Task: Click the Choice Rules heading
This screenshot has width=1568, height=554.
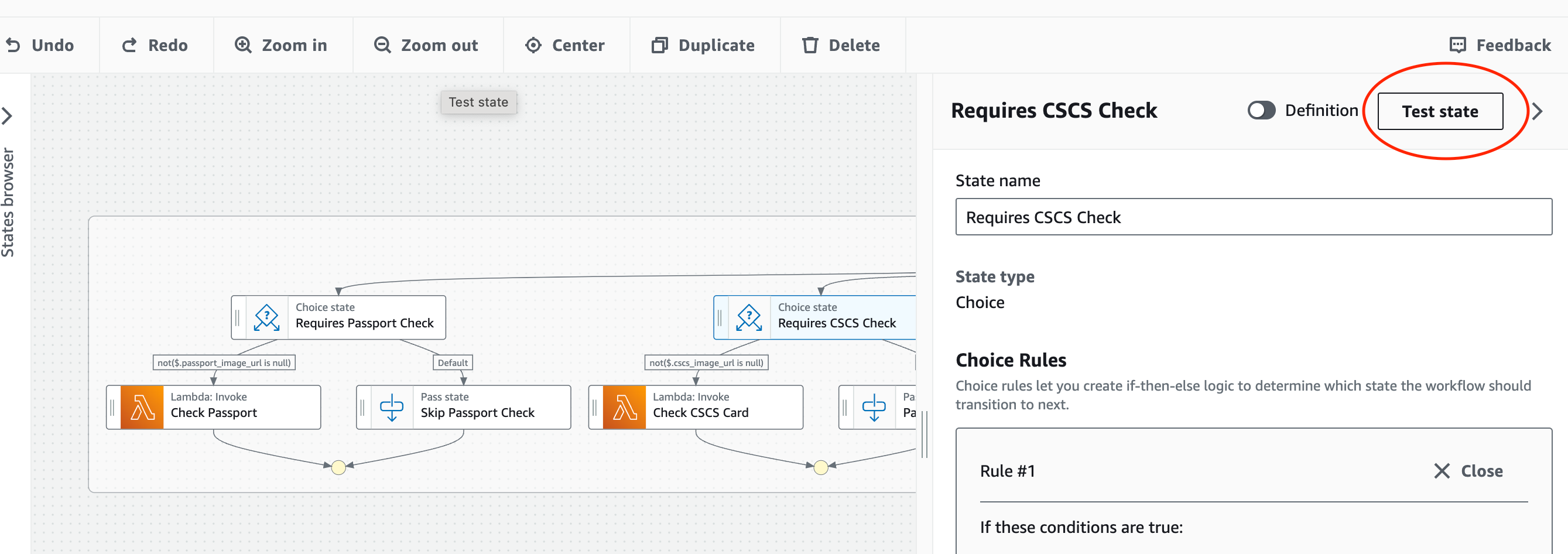Action: coord(1011,360)
